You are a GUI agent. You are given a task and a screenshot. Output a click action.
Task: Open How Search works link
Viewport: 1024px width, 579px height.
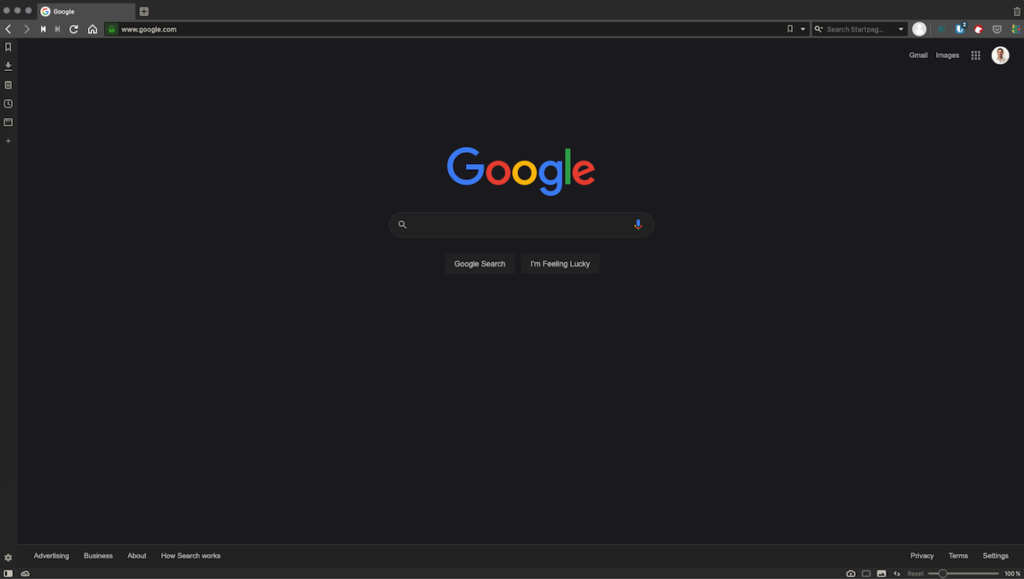click(x=191, y=556)
